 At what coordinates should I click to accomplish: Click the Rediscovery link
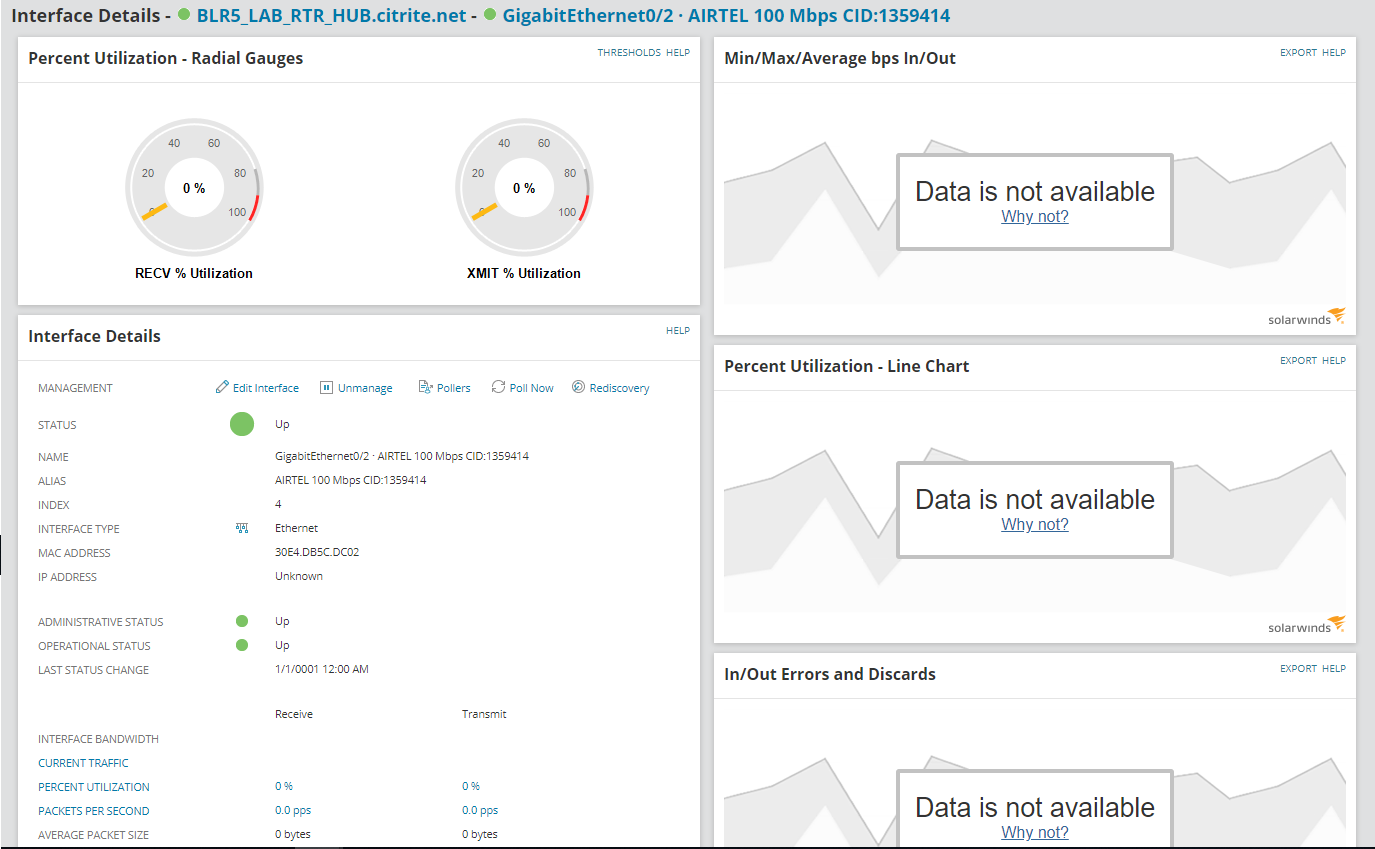pos(619,388)
